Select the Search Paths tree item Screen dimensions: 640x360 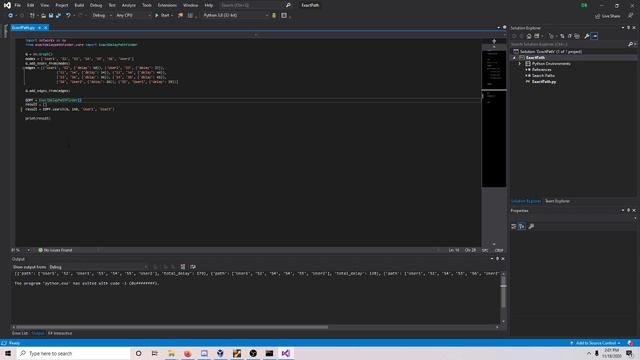point(543,76)
